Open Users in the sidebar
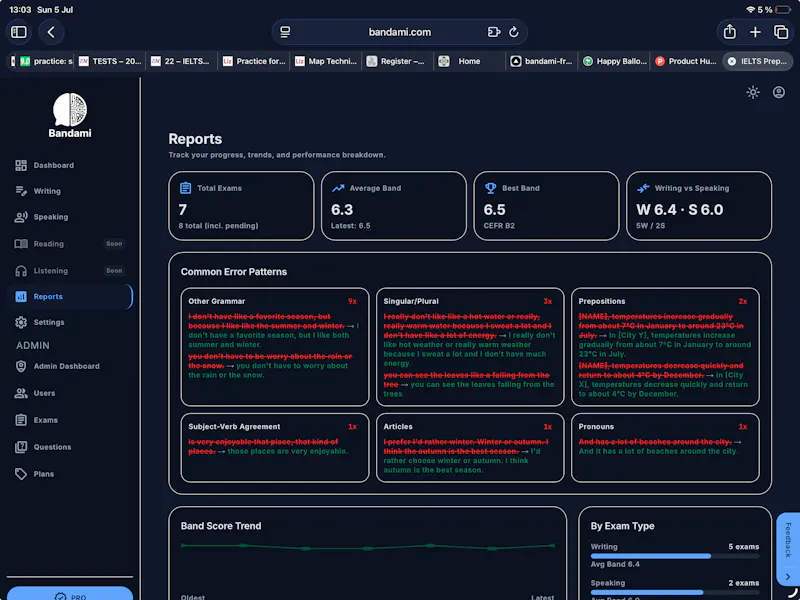Viewport: 800px width, 600px height. click(x=70, y=393)
